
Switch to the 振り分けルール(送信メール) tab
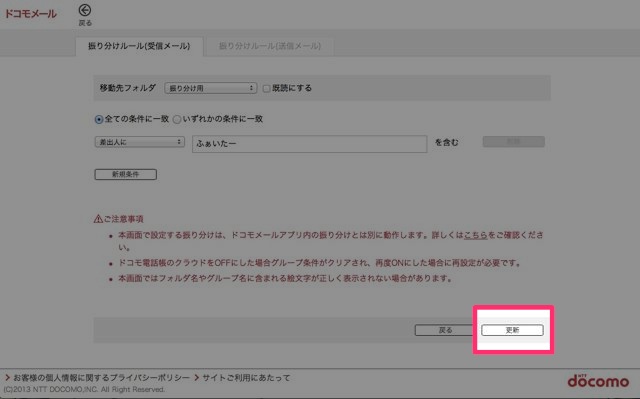[270, 46]
